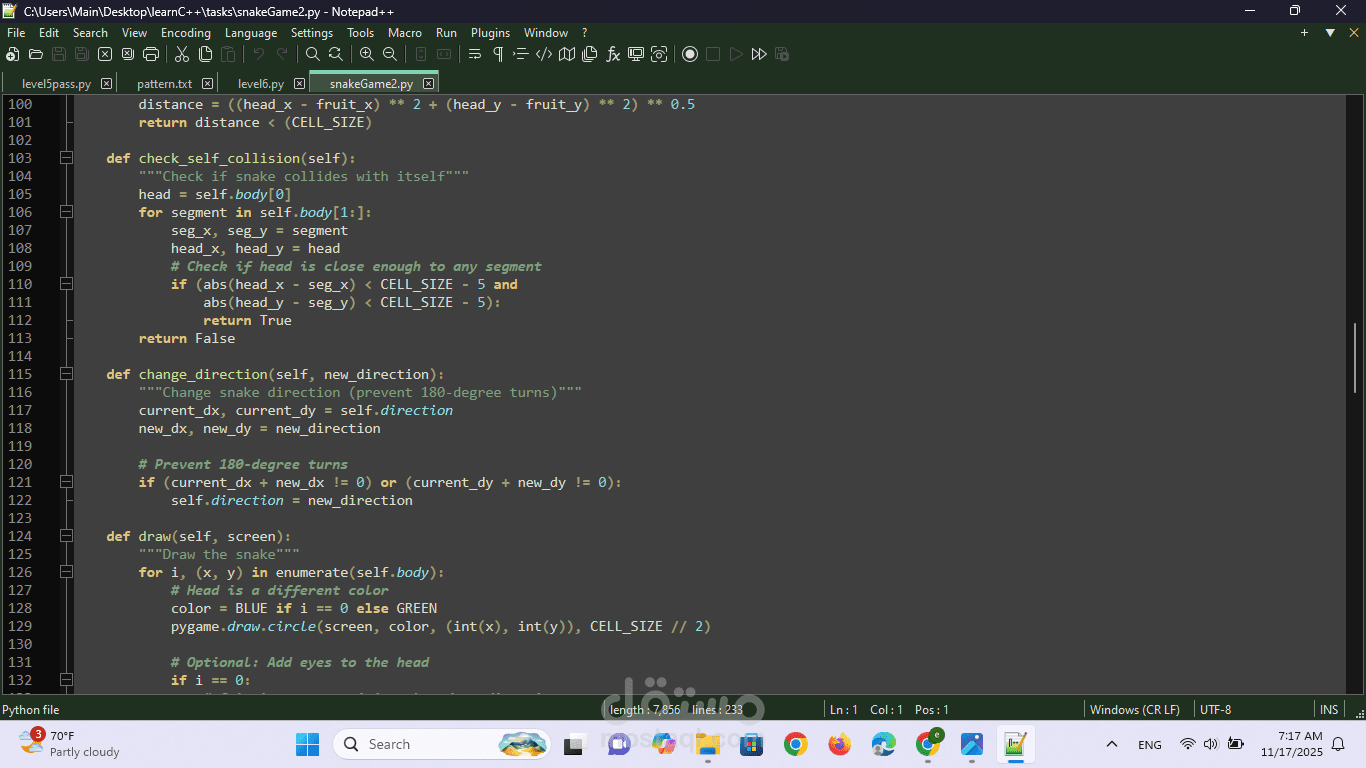Collapse change_direction function fold at line 115
Image resolution: width=1366 pixels, height=768 pixels.
coord(66,374)
